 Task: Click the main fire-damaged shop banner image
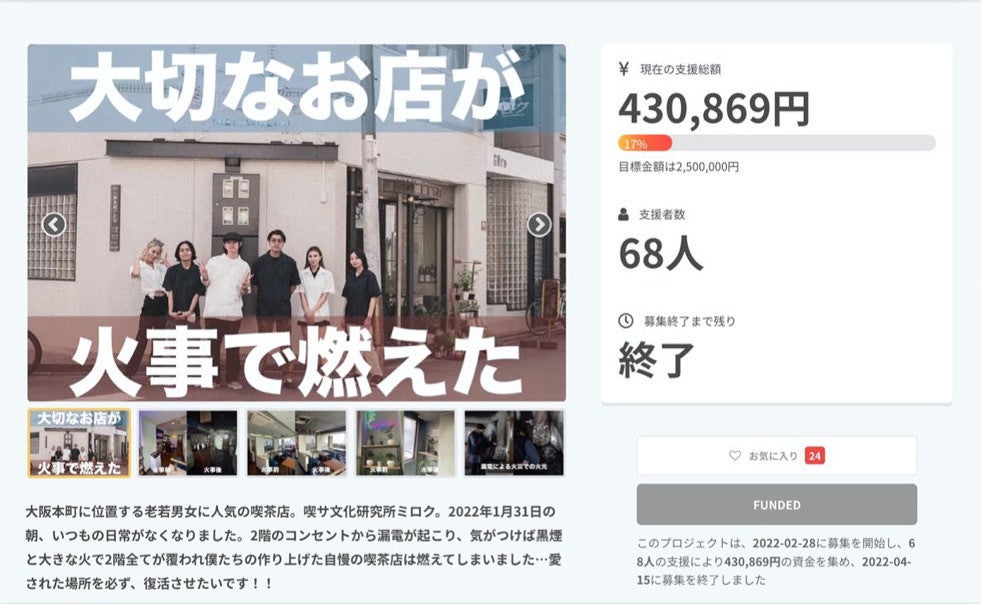pyautogui.click(x=297, y=223)
